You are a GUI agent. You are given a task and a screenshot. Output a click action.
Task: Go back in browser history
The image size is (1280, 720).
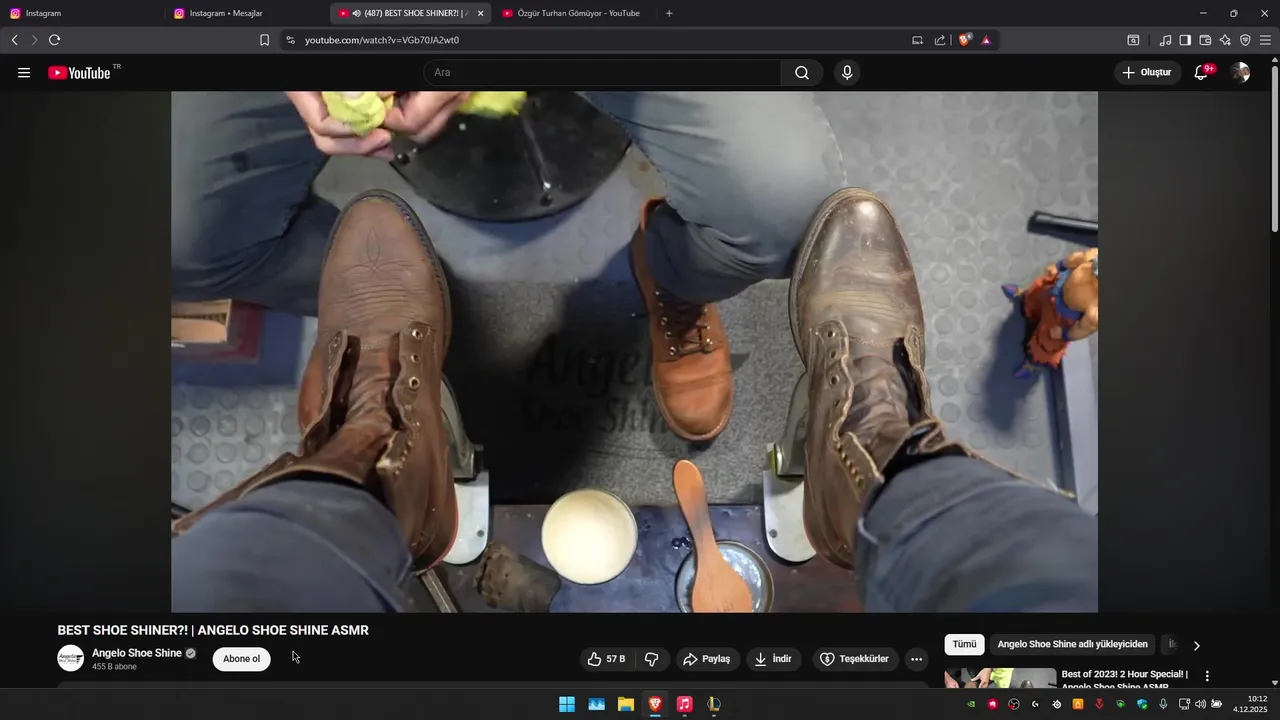[14, 40]
